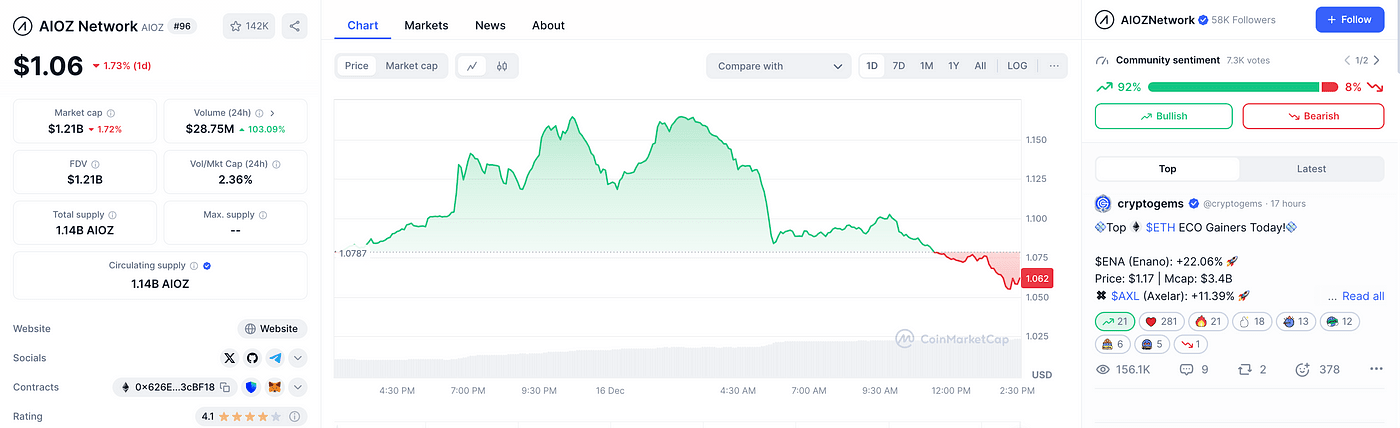Select the 7D time range
The height and width of the screenshot is (428, 1400).
[899, 66]
